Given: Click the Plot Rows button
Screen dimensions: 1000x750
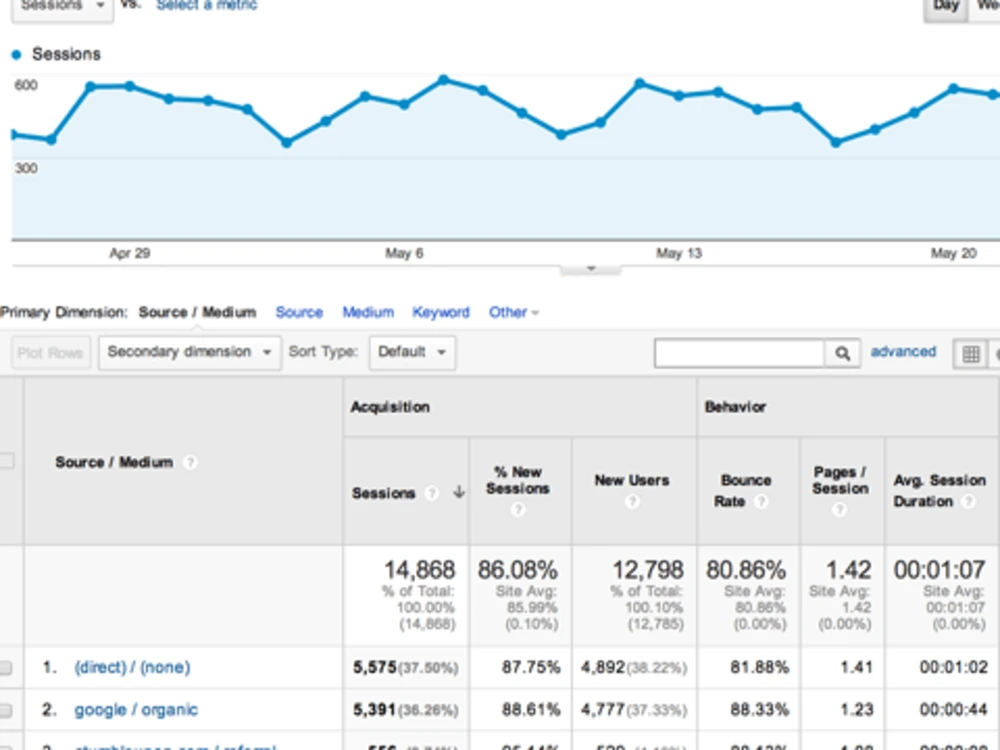Looking at the screenshot, I should 50,353.
